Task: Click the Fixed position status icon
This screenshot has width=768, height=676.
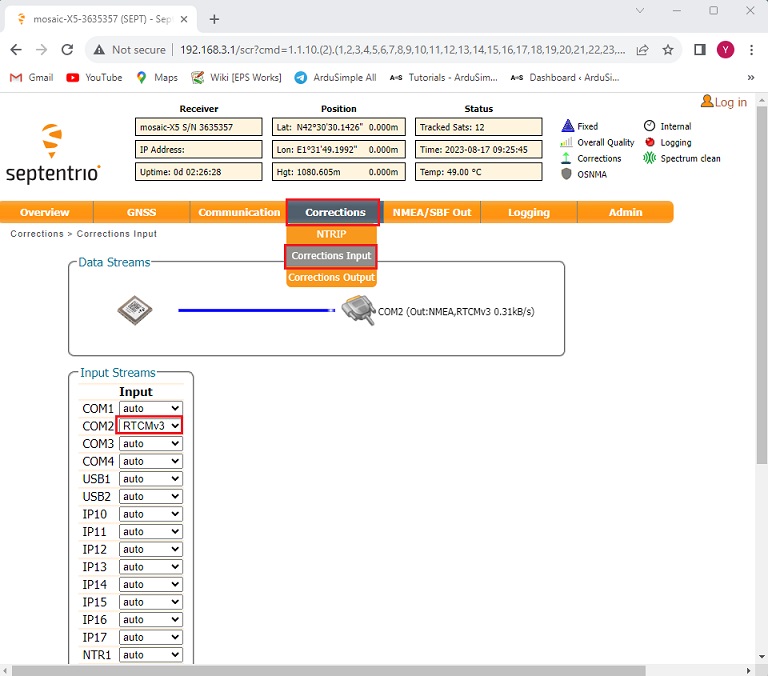Action: (567, 126)
